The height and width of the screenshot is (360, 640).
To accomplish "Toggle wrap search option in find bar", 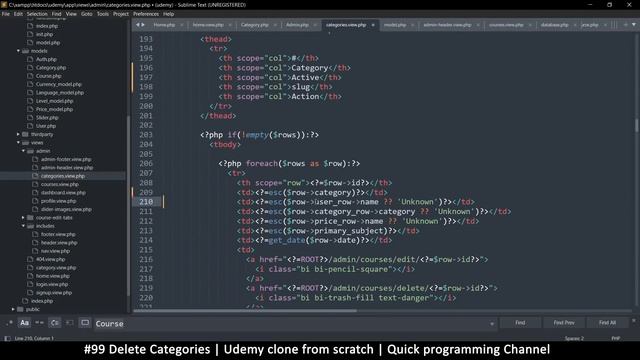I will [54, 323].
